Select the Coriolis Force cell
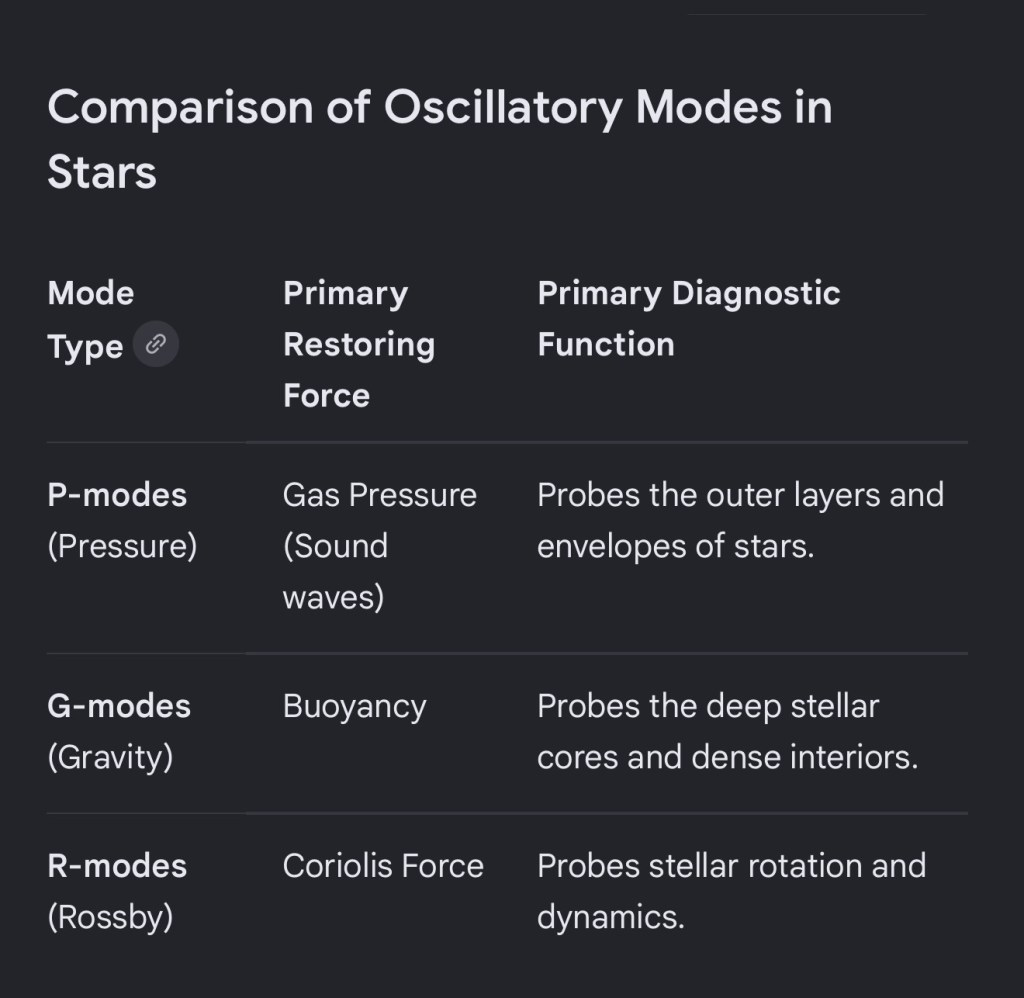 click(x=383, y=865)
